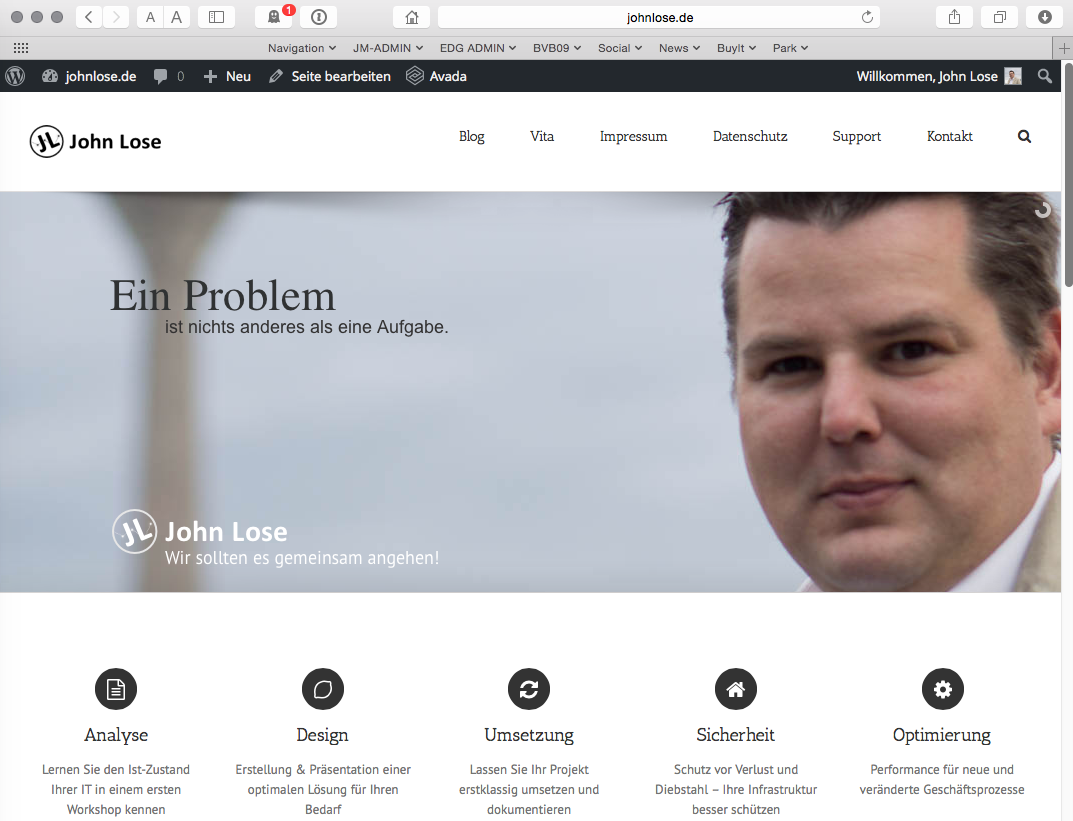Reload the page

point(867,17)
